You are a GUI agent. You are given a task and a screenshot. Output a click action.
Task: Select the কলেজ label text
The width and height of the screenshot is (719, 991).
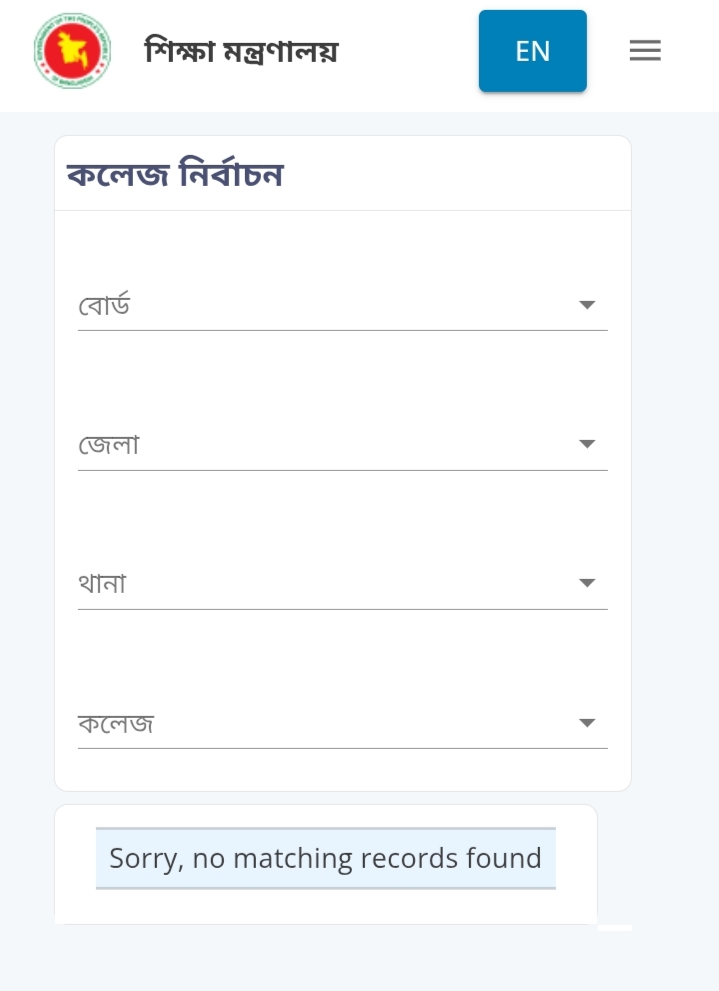pyautogui.click(x=116, y=723)
